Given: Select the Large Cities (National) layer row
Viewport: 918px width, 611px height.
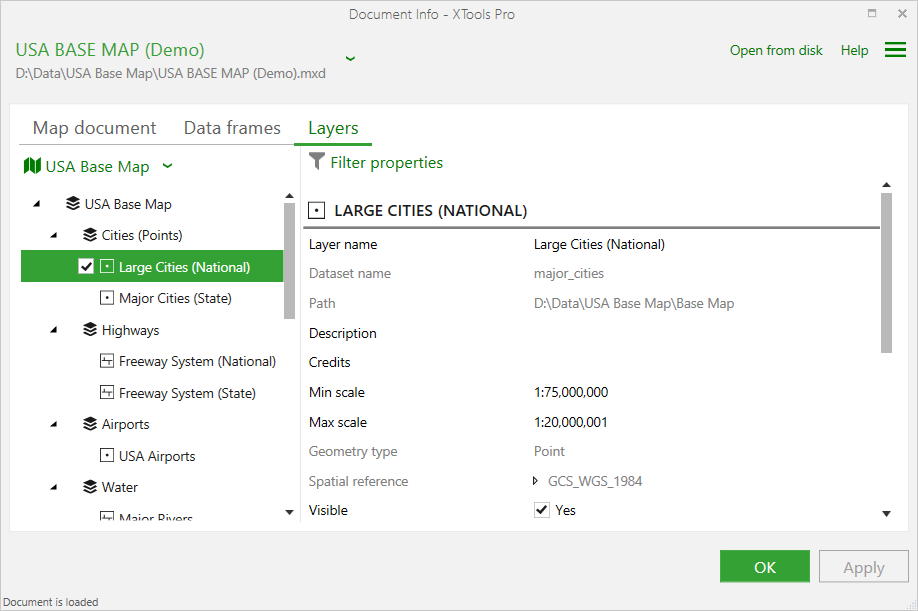Looking at the screenshot, I should [152, 266].
